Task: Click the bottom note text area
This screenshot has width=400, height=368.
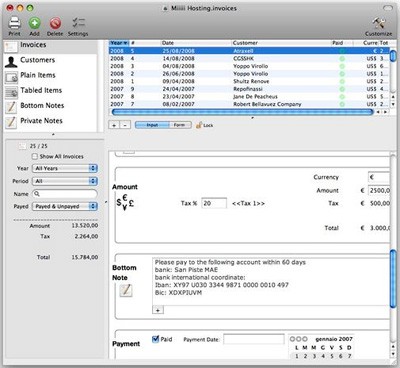Action: (271, 281)
